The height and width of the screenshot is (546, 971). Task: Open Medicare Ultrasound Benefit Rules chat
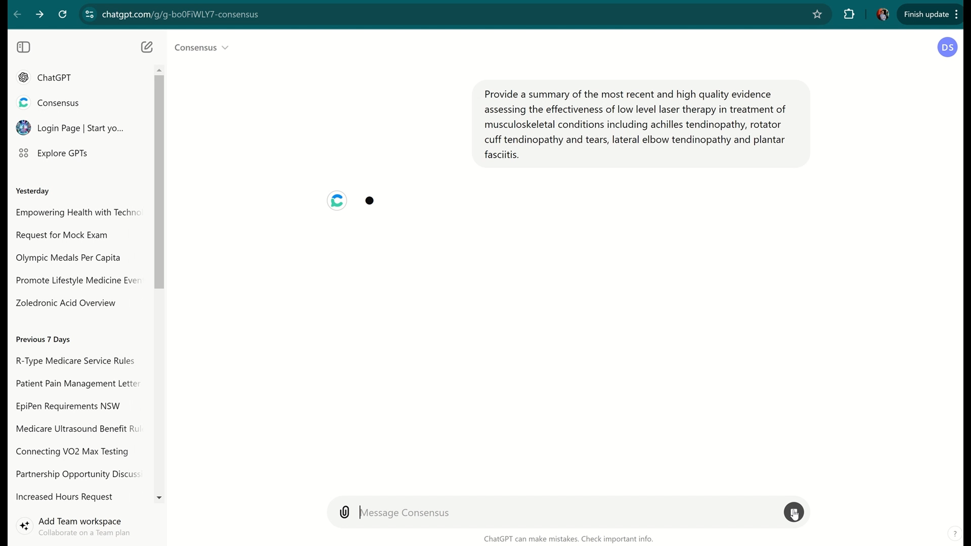[x=81, y=429]
